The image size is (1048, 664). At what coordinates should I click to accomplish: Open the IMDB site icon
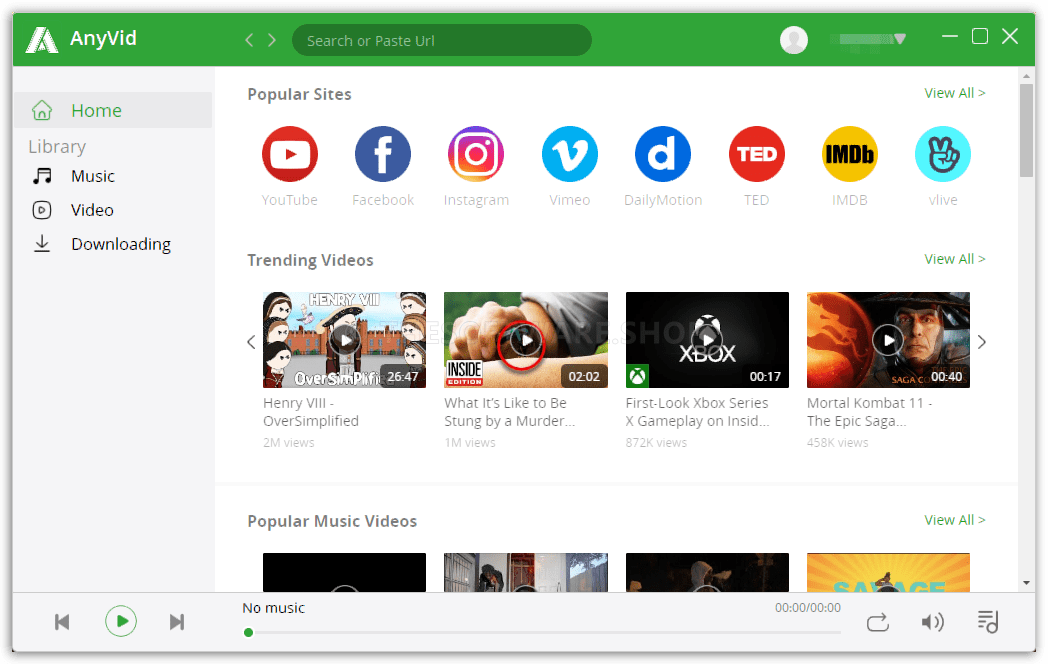[849, 154]
